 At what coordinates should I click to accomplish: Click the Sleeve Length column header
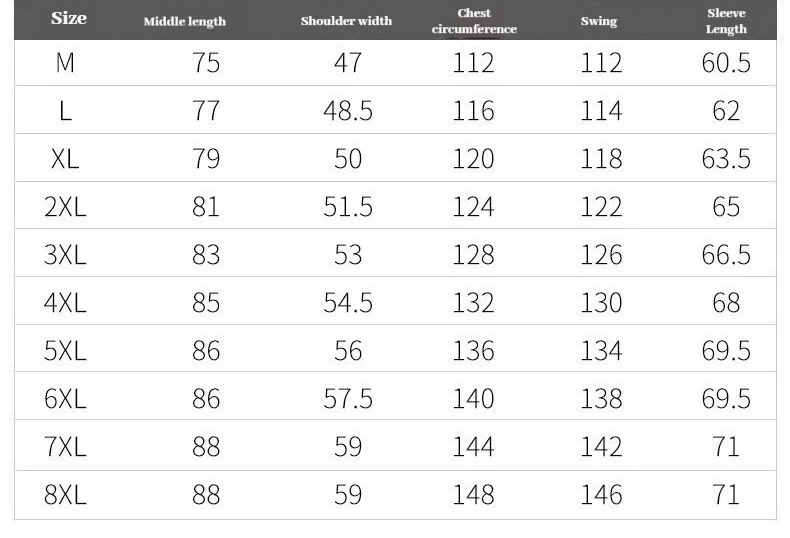726,21
